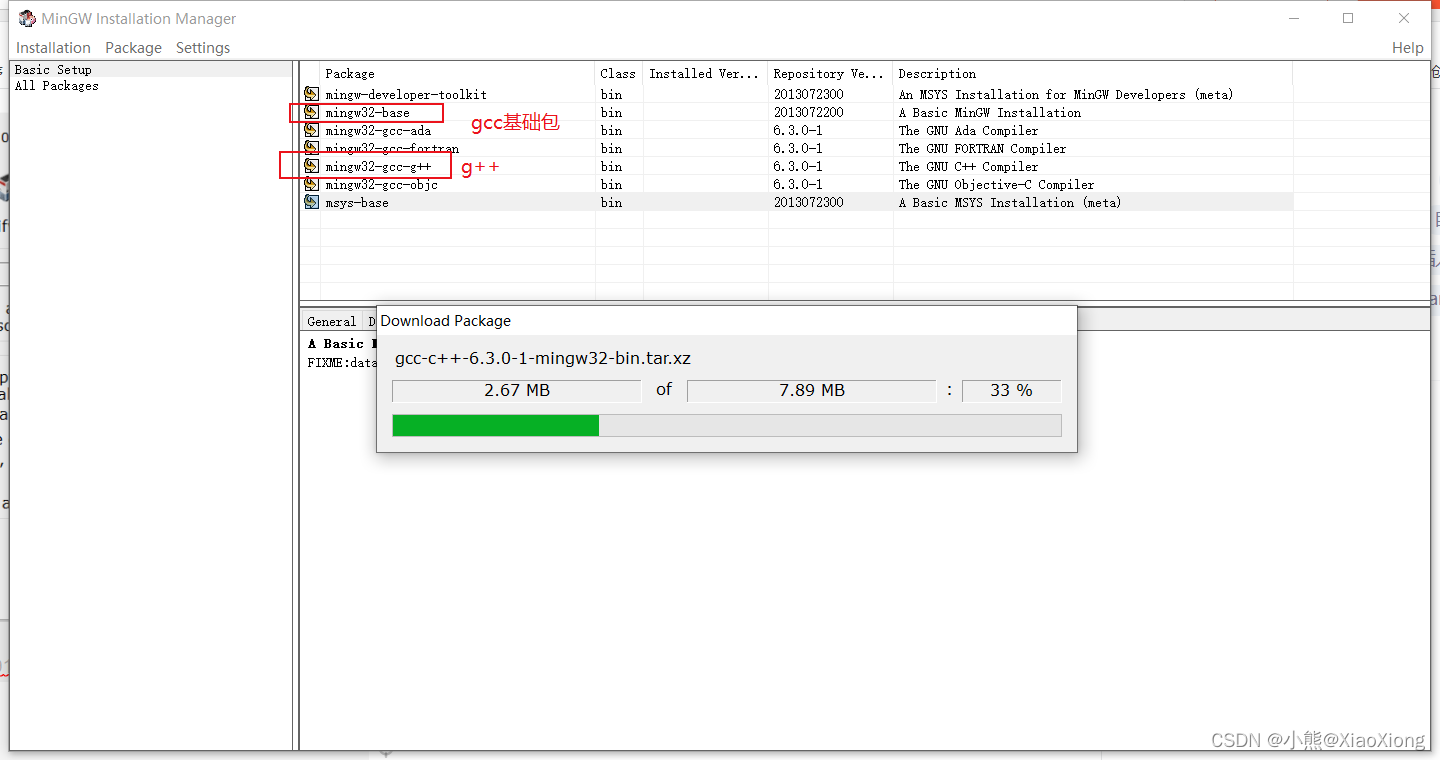The width and height of the screenshot is (1440, 760).
Task: Open the Package menu
Action: (x=133, y=48)
